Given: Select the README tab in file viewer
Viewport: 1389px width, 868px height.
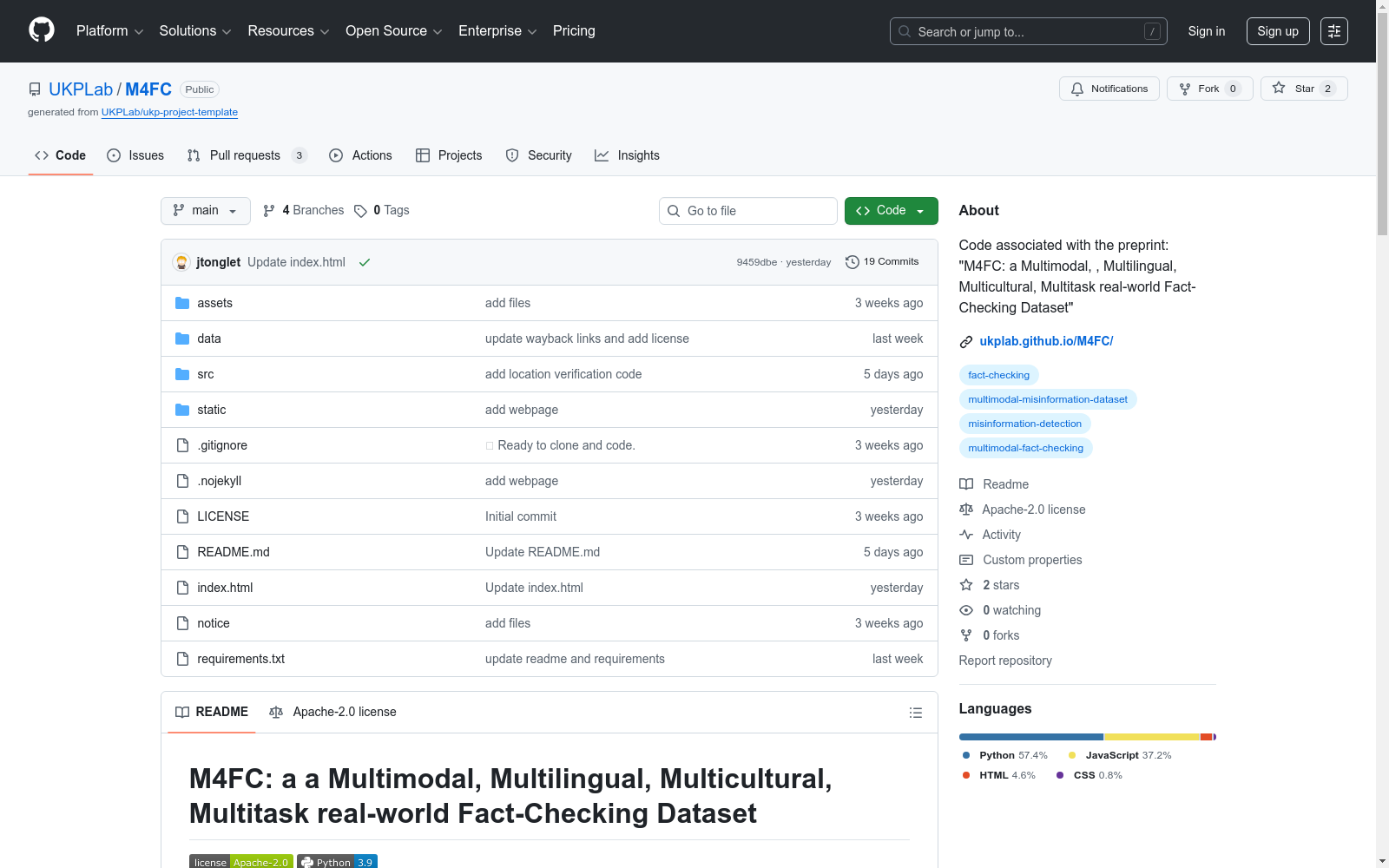Looking at the screenshot, I should coord(212,713).
